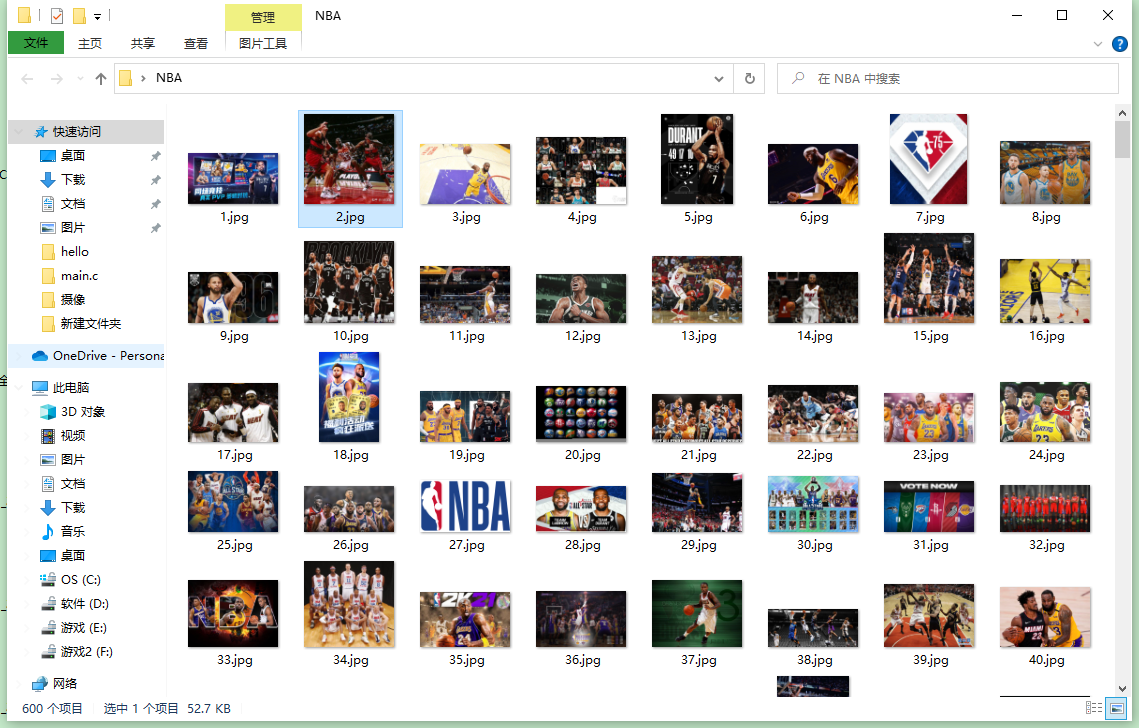Open Quick Access toolbar properties icon
This screenshot has height=728, width=1139.
[x=57, y=15]
